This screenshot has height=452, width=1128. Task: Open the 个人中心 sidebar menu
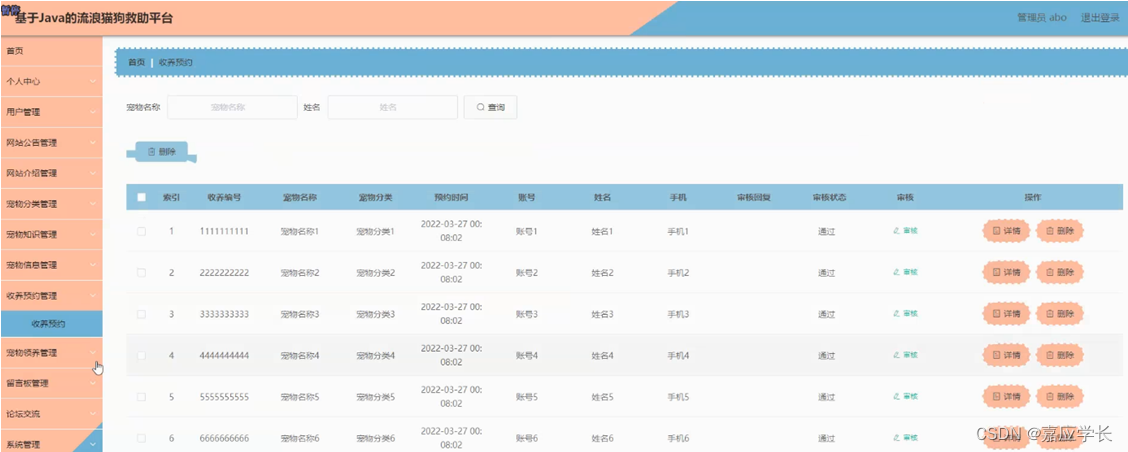tap(51, 81)
